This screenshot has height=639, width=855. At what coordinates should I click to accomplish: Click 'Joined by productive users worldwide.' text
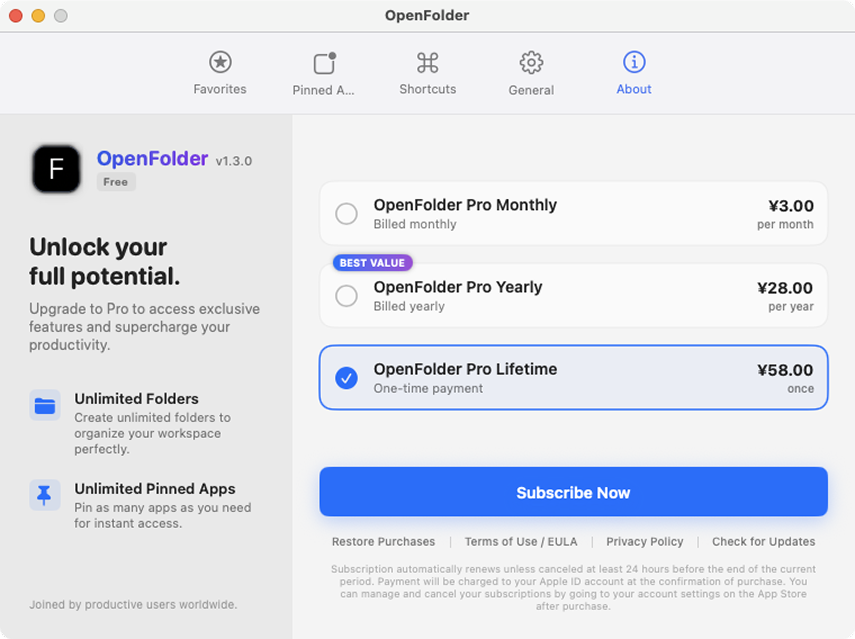click(x=133, y=605)
